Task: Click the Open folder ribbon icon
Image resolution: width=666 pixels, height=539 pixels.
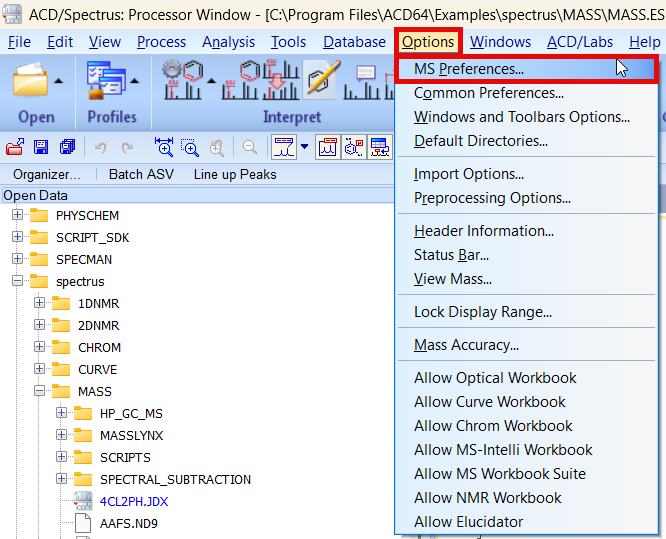Action: coord(30,80)
